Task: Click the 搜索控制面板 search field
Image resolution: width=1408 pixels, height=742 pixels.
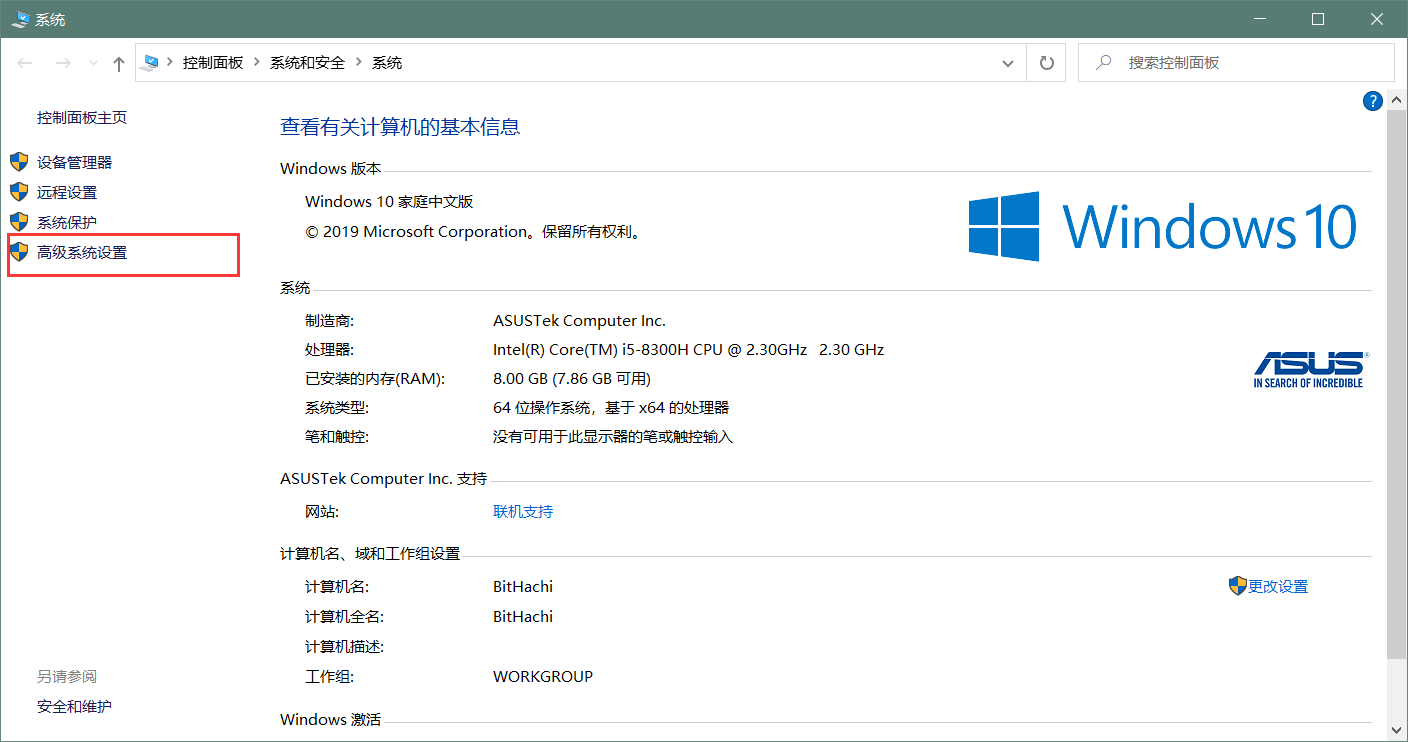Action: pyautogui.click(x=1236, y=62)
